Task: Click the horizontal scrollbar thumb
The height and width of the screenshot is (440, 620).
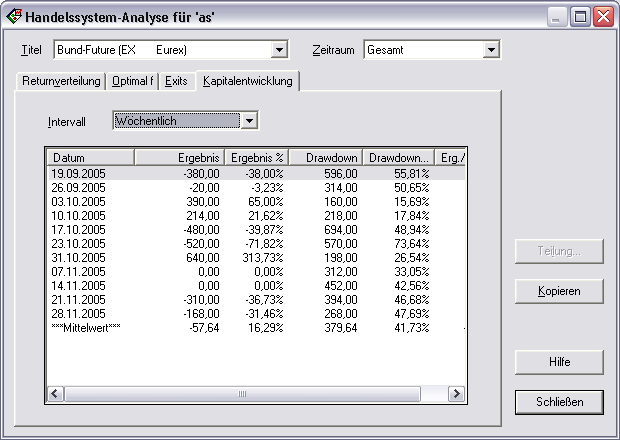Action: pyautogui.click(x=242, y=394)
